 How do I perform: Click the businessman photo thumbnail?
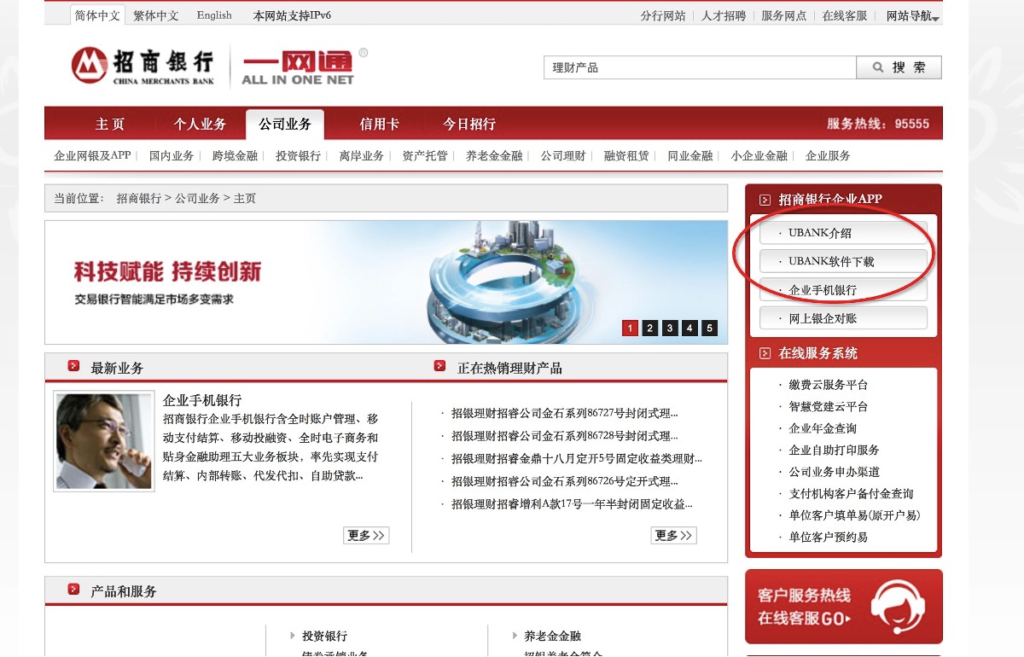click(104, 441)
